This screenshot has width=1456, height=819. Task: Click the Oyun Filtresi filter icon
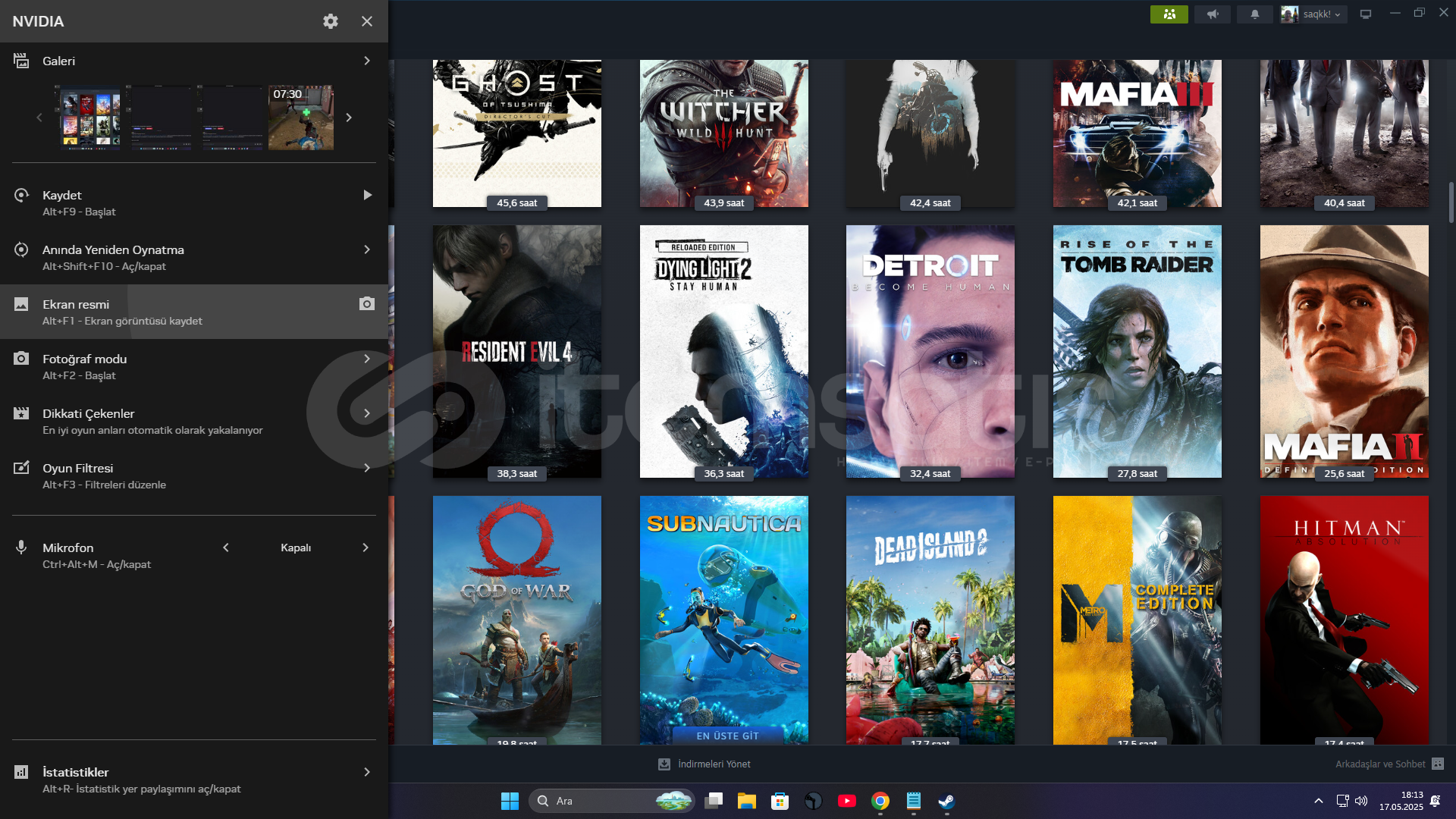pyautogui.click(x=21, y=467)
